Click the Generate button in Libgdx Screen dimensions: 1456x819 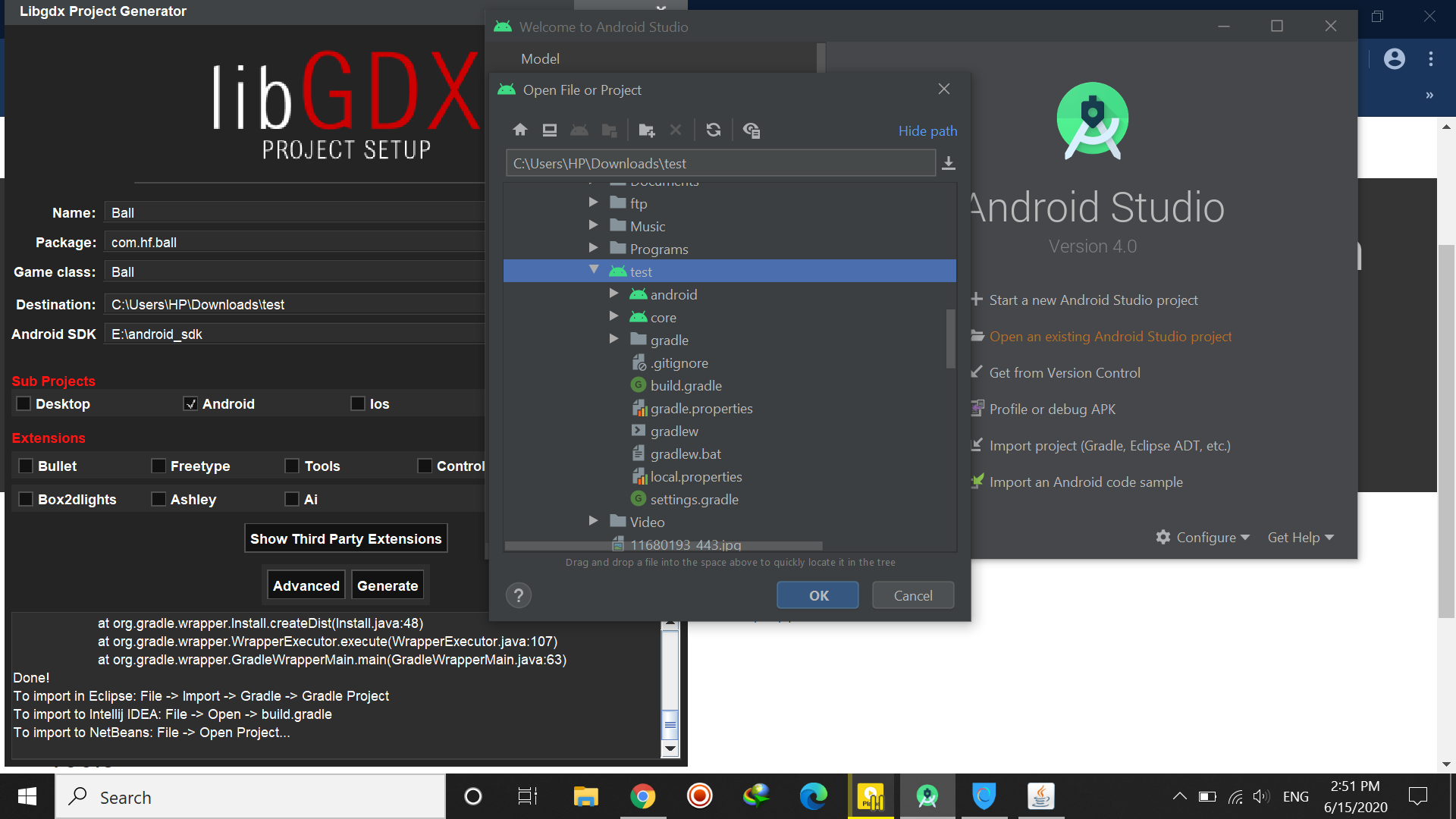(x=388, y=585)
